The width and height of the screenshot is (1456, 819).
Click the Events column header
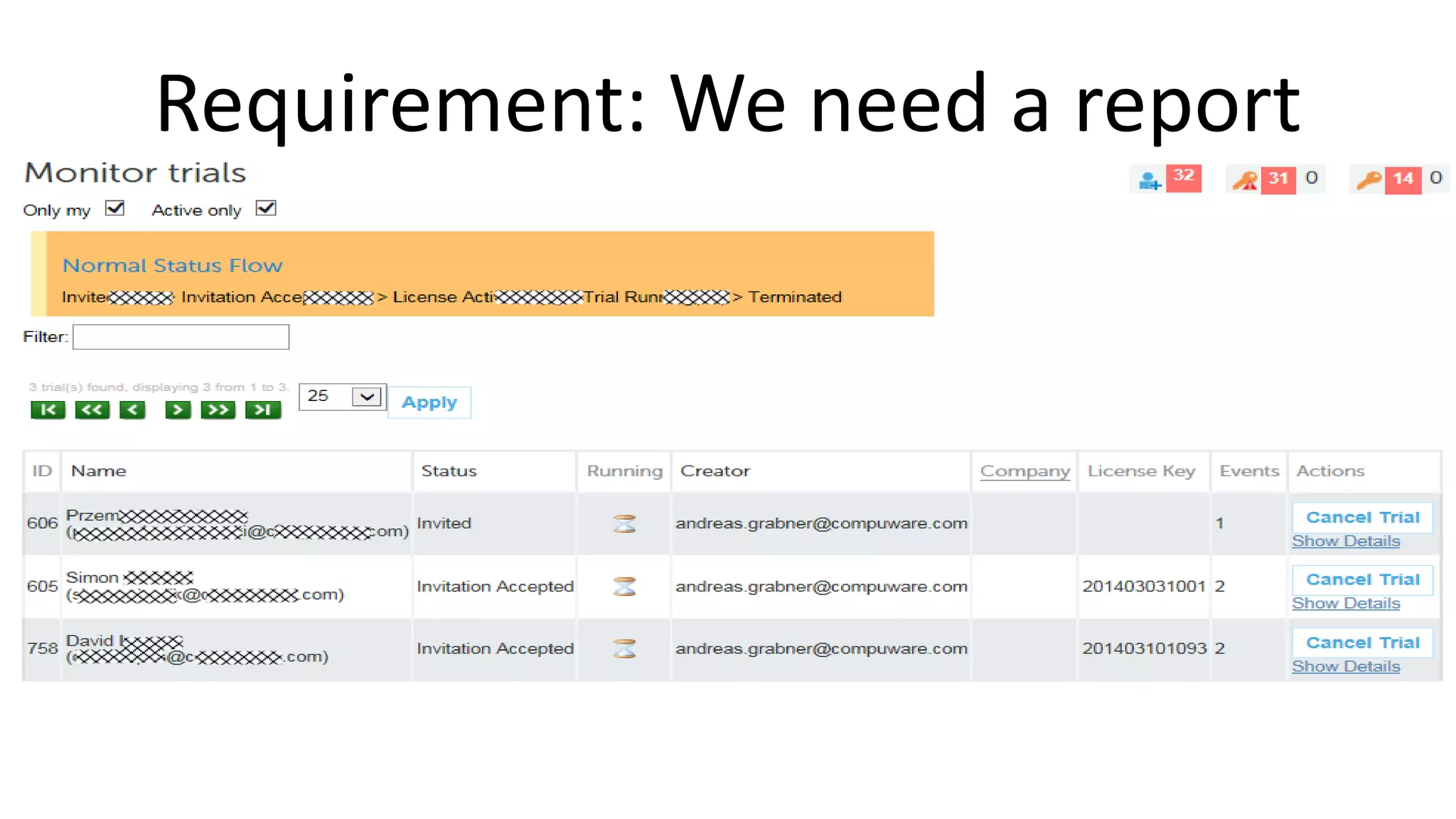tap(1249, 471)
